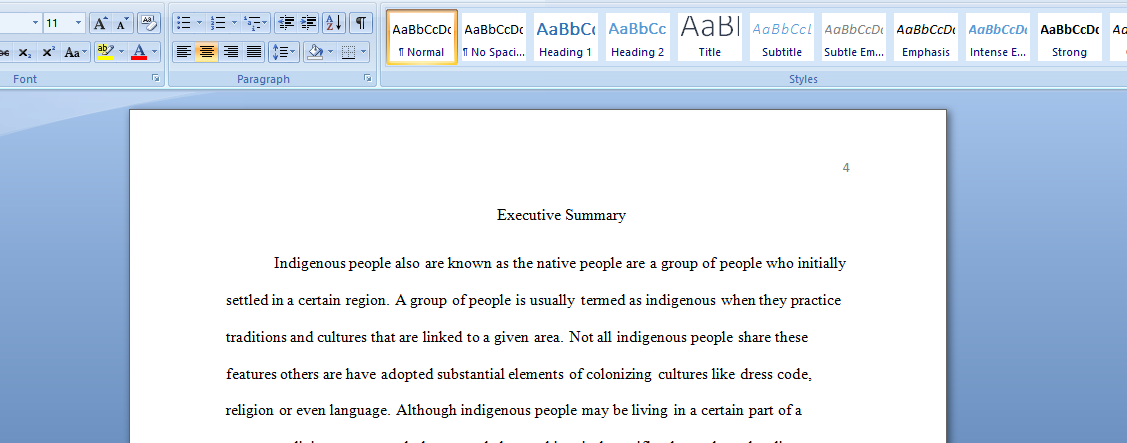1127x443 pixels.
Task: Apply the Strong style
Action: click(x=1070, y=37)
